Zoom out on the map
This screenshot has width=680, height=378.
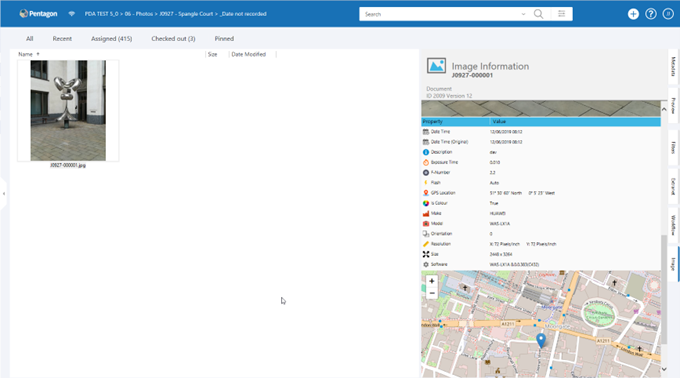(x=432, y=293)
